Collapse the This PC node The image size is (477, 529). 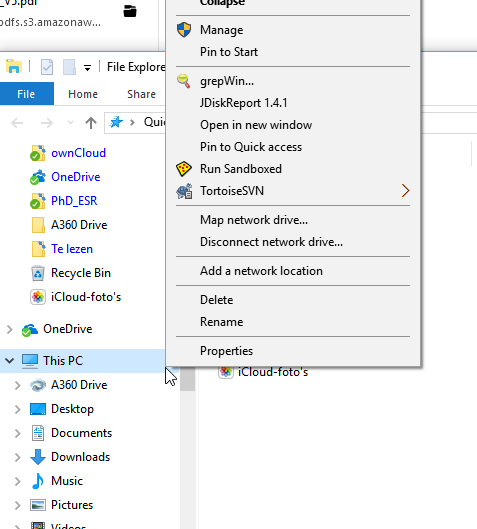pos(10,361)
